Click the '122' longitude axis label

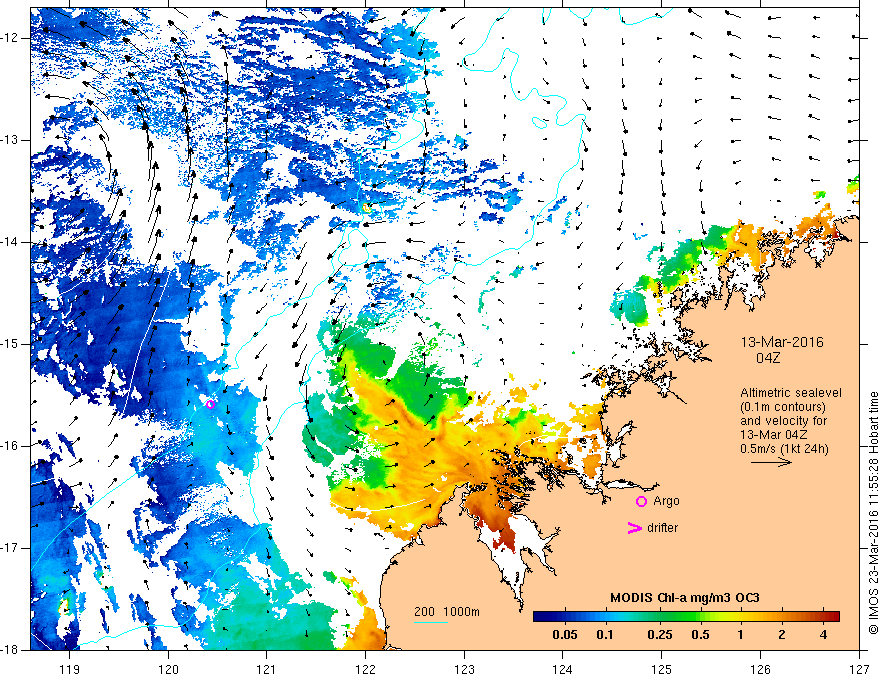coord(365,669)
